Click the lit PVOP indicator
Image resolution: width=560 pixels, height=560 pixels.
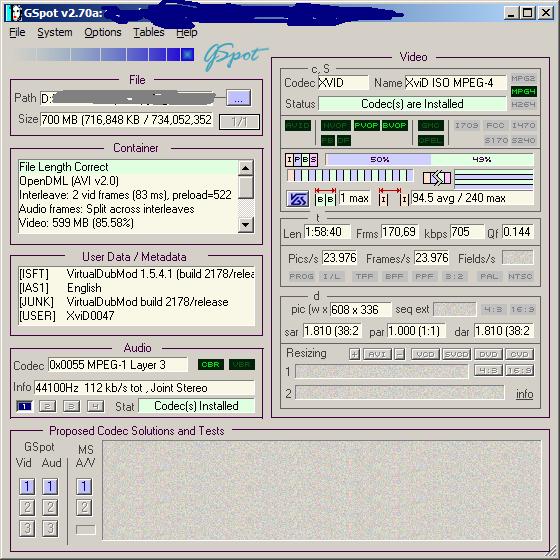coord(366,126)
